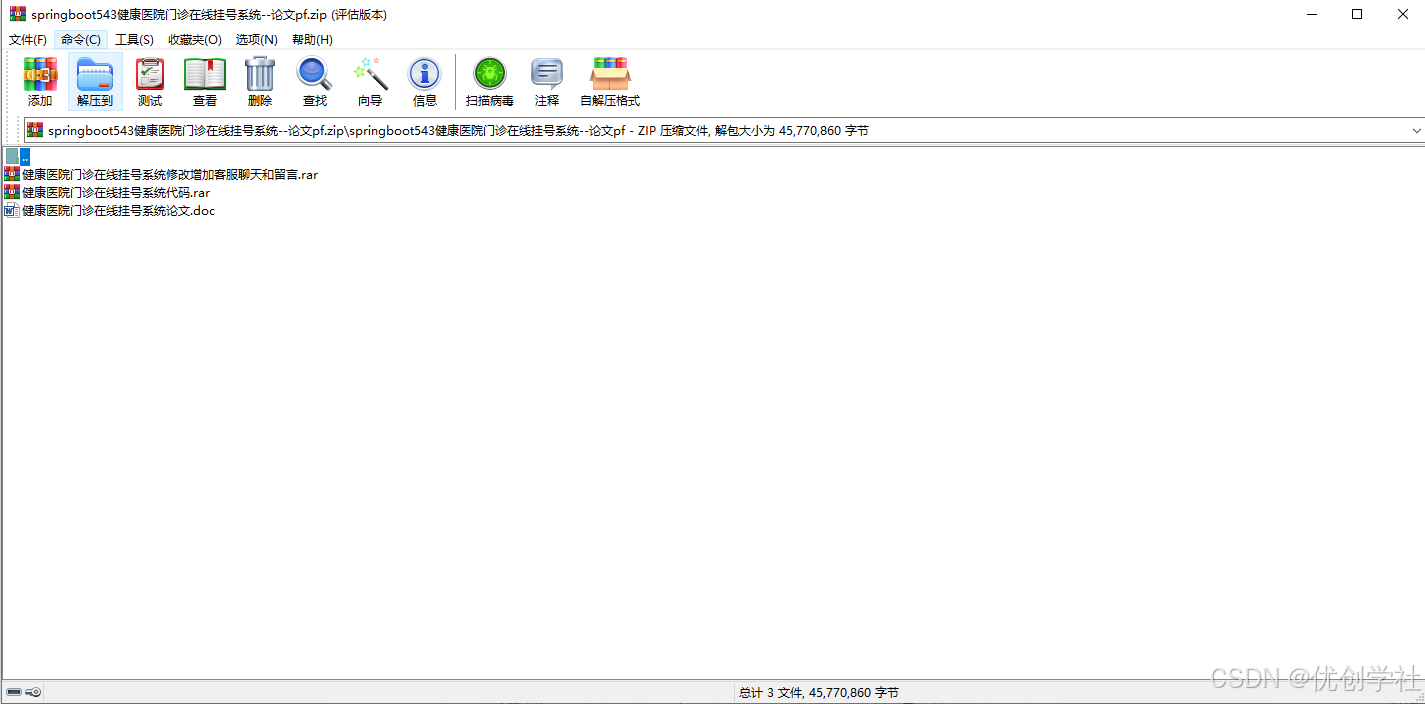Click the 解压到 (Extract to) icon
Viewport: 1425px width, 704px height.
pyautogui.click(x=95, y=81)
